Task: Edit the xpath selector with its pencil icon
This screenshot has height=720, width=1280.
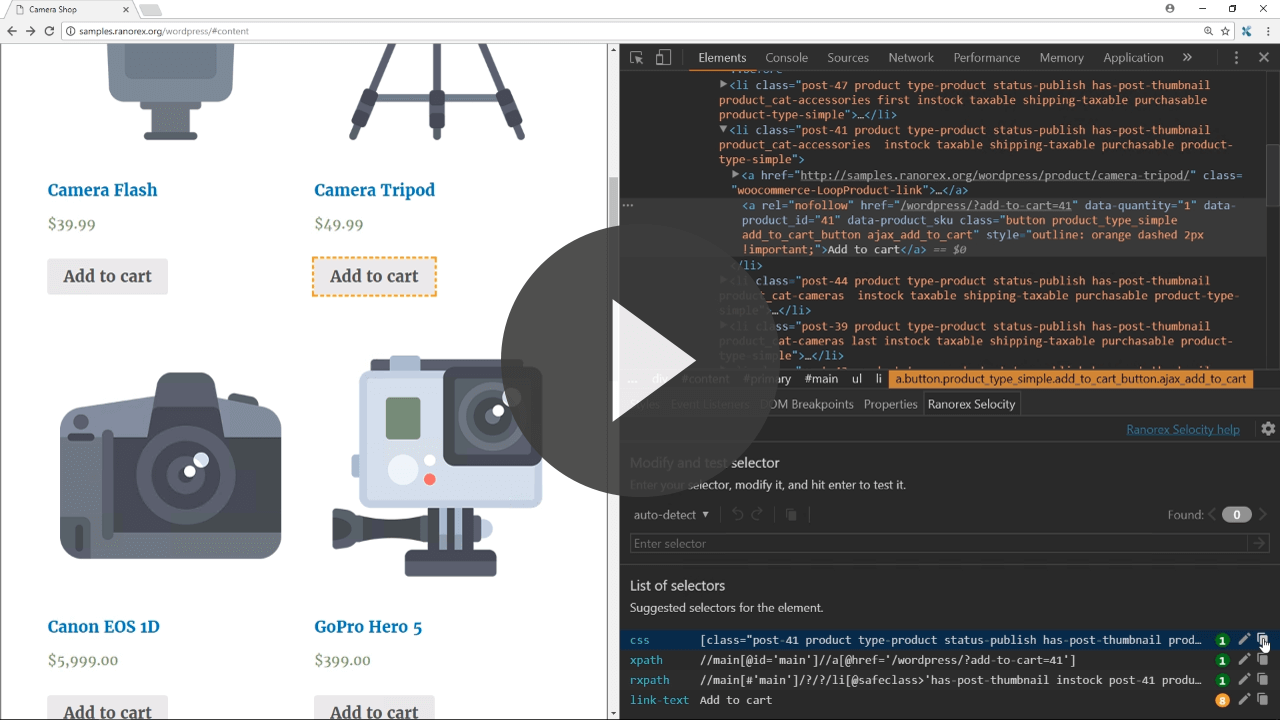Action: click(x=1244, y=660)
